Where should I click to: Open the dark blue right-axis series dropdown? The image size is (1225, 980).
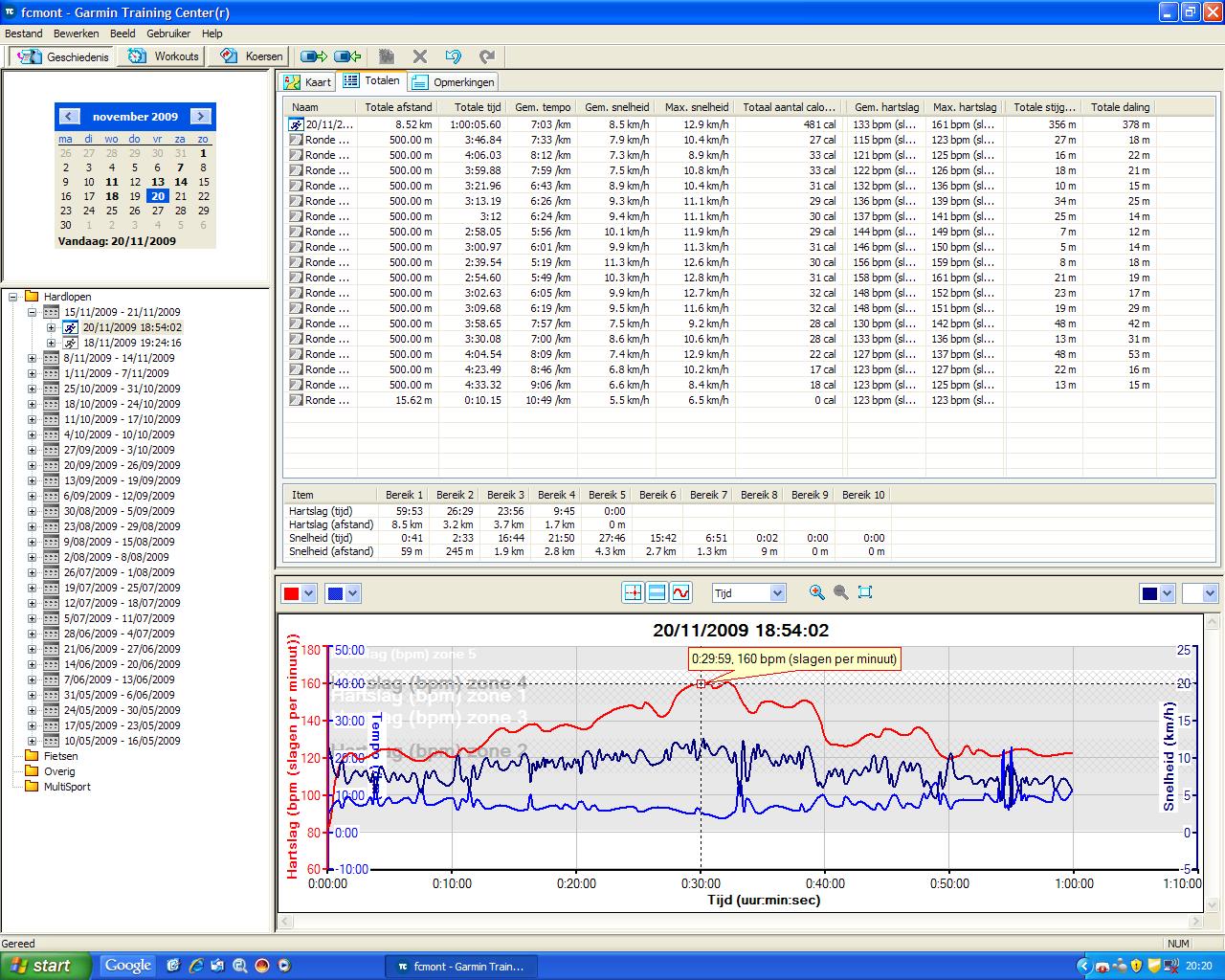click(x=1167, y=594)
